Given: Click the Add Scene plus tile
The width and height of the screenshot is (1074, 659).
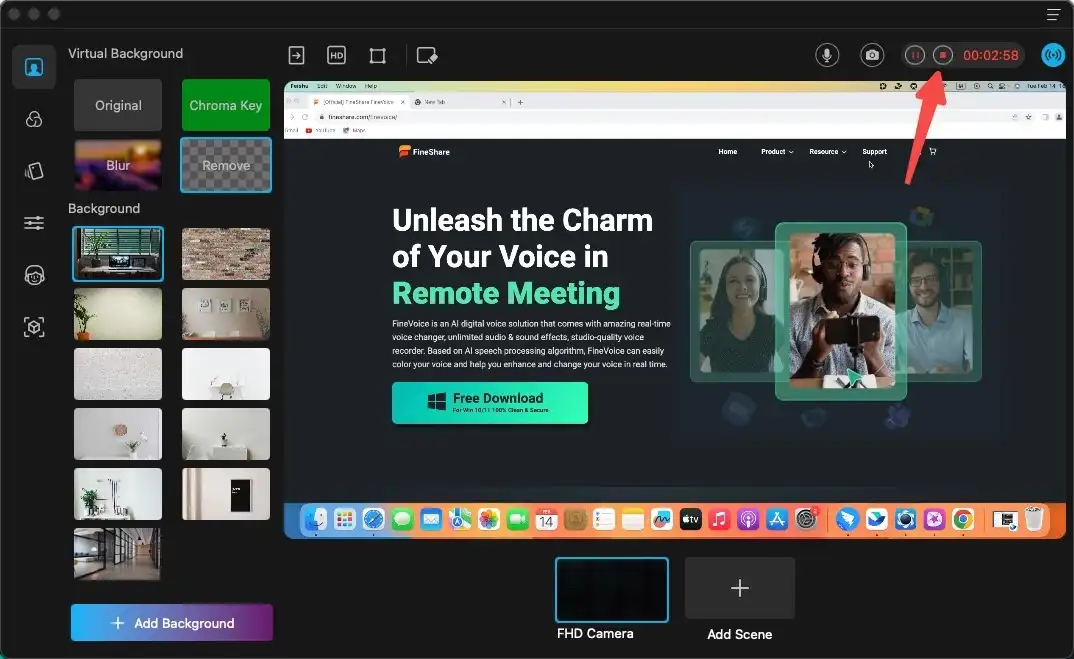Looking at the screenshot, I should coord(740,588).
